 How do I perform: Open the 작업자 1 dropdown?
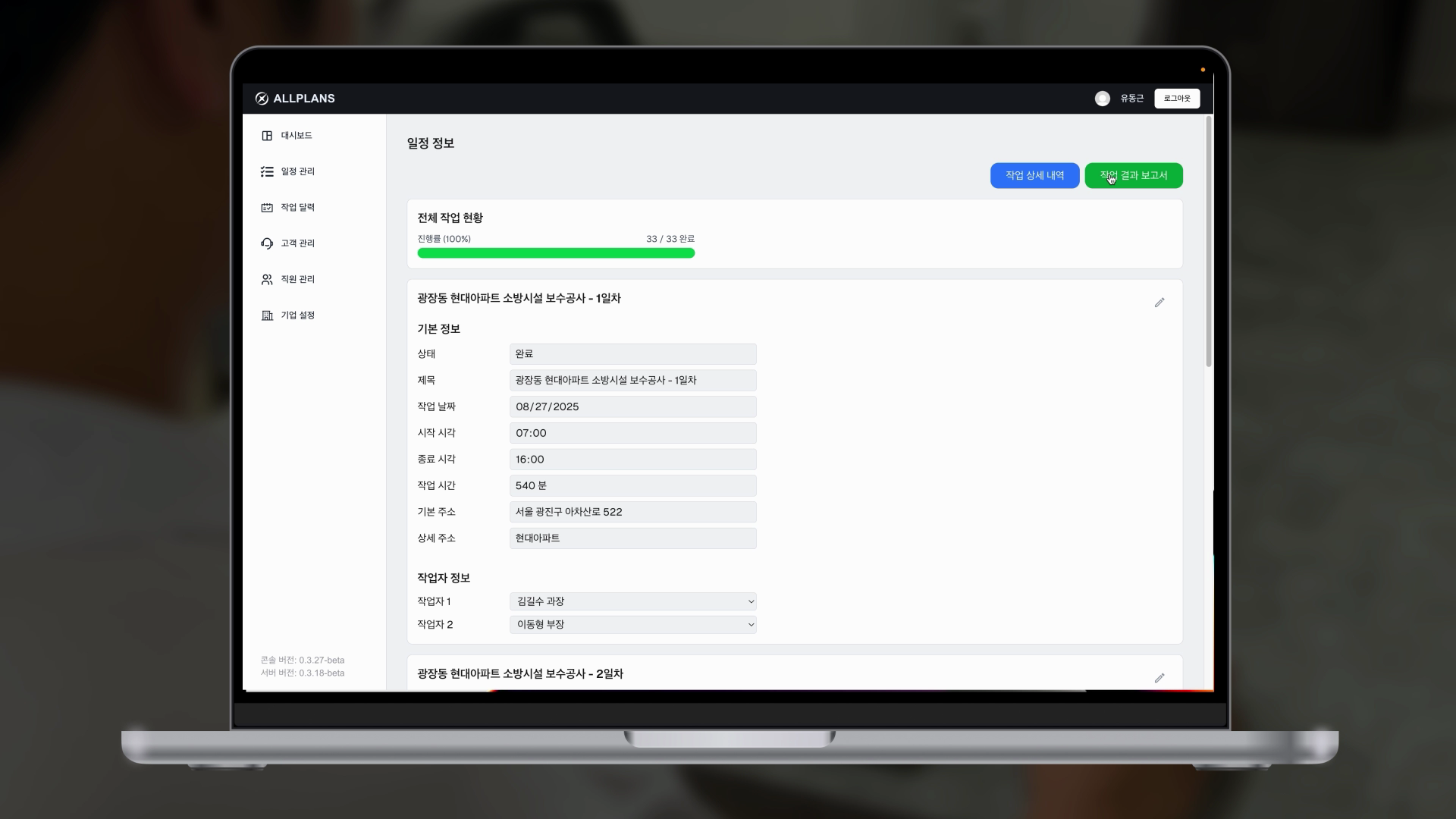point(632,601)
